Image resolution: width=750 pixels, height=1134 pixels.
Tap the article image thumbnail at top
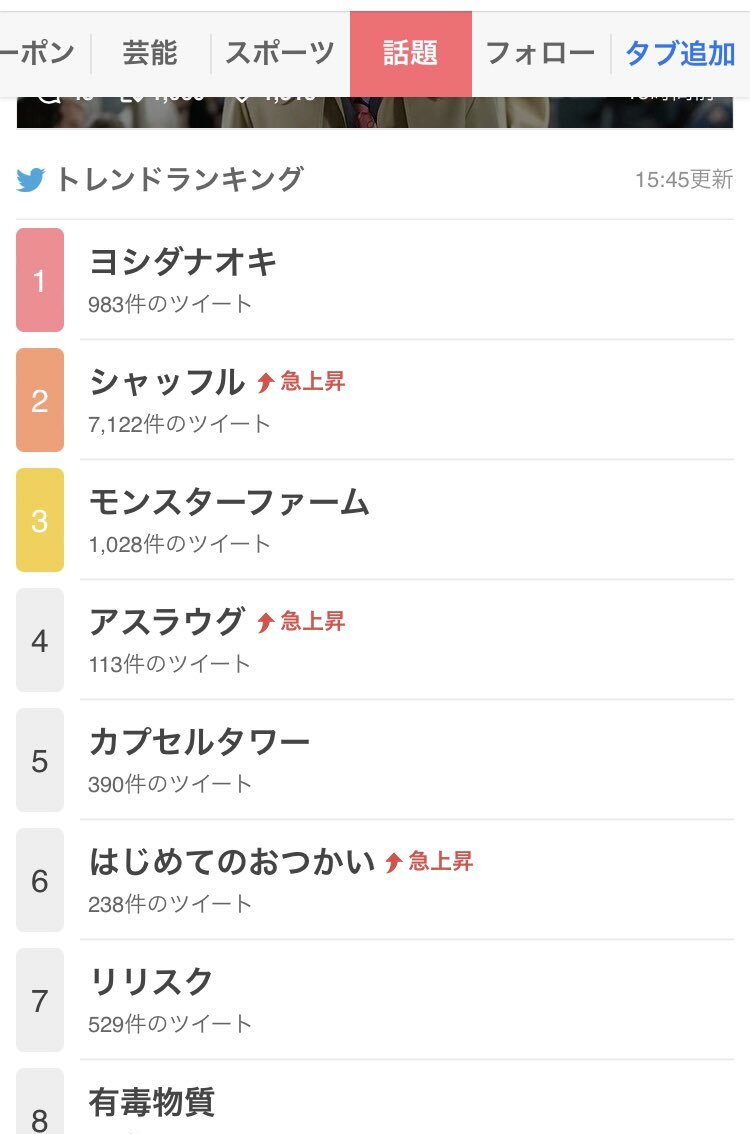375,112
